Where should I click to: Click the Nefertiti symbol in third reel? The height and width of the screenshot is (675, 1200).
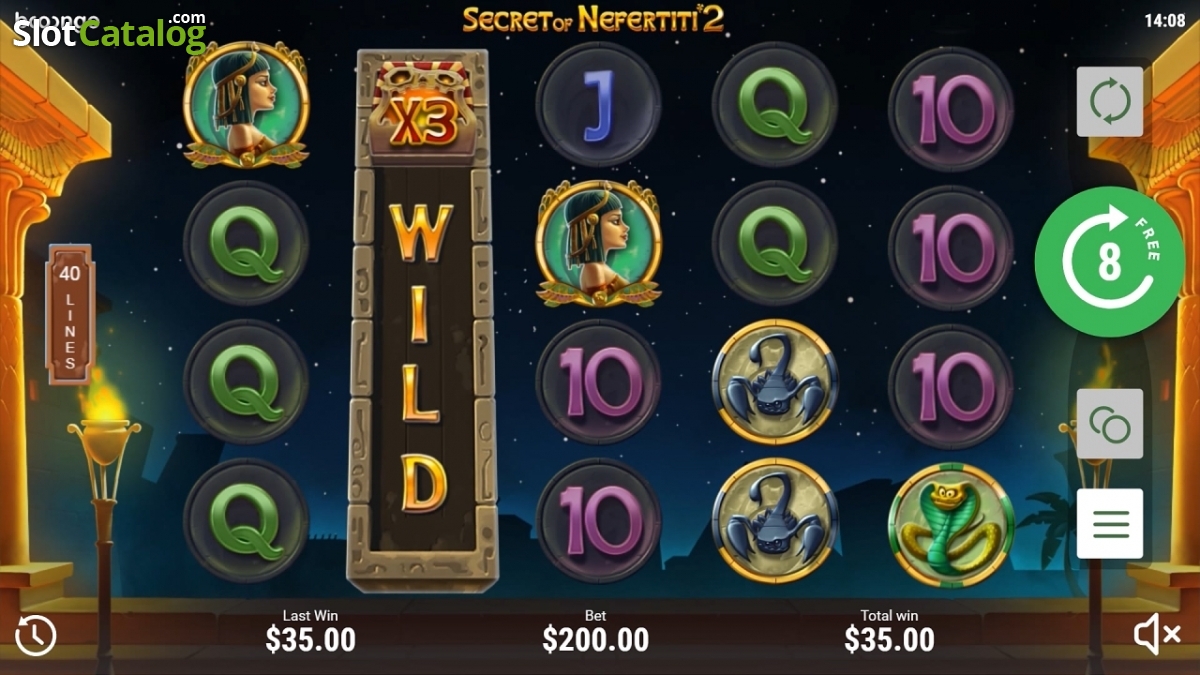[x=598, y=243]
